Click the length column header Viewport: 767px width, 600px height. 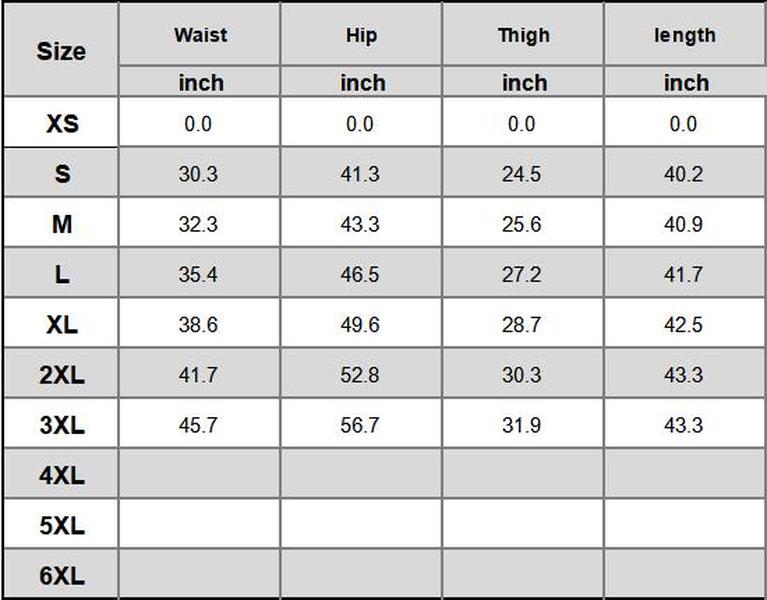tap(685, 35)
